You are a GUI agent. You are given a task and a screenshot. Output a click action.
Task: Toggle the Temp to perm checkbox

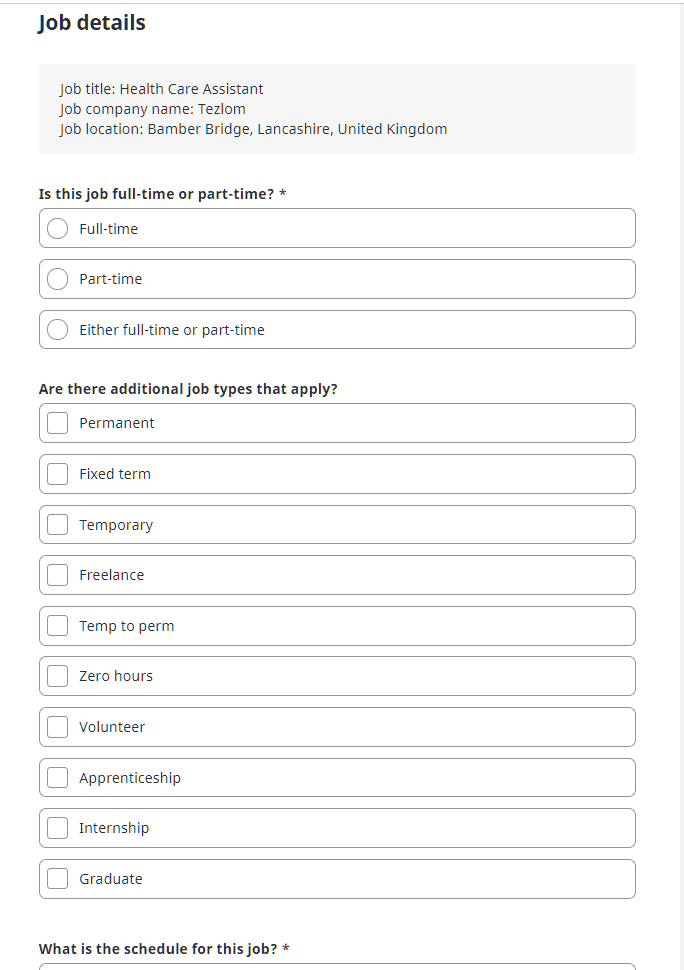click(x=58, y=626)
